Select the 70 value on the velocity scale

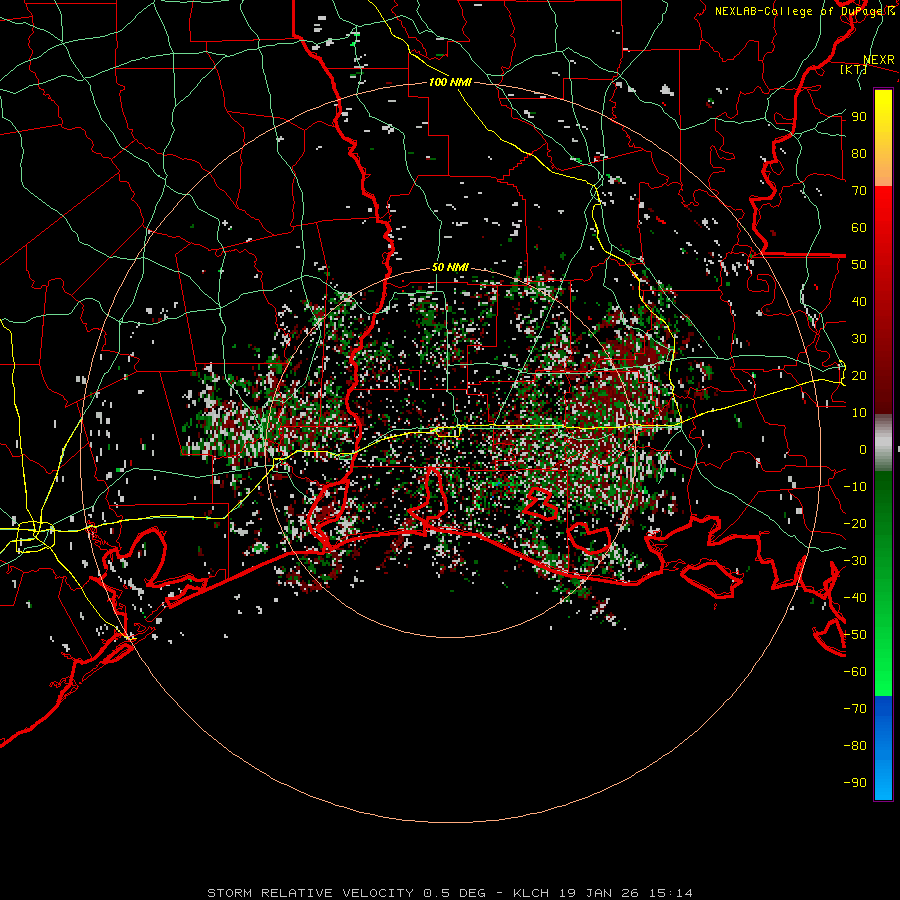859,191
